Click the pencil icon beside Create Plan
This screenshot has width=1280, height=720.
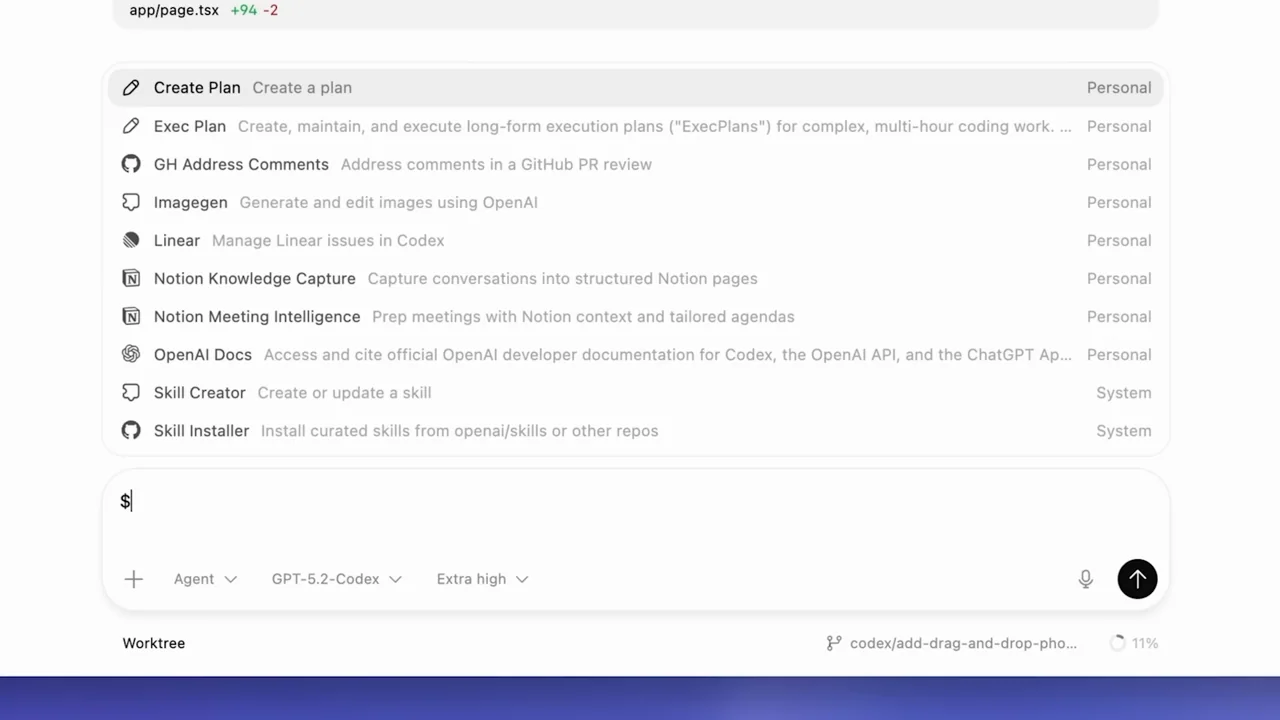(131, 88)
